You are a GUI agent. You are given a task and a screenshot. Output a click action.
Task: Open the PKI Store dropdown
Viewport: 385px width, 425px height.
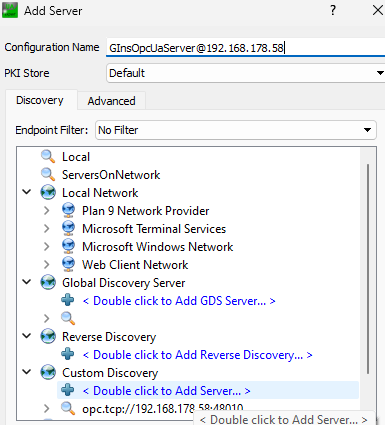point(246,73)
